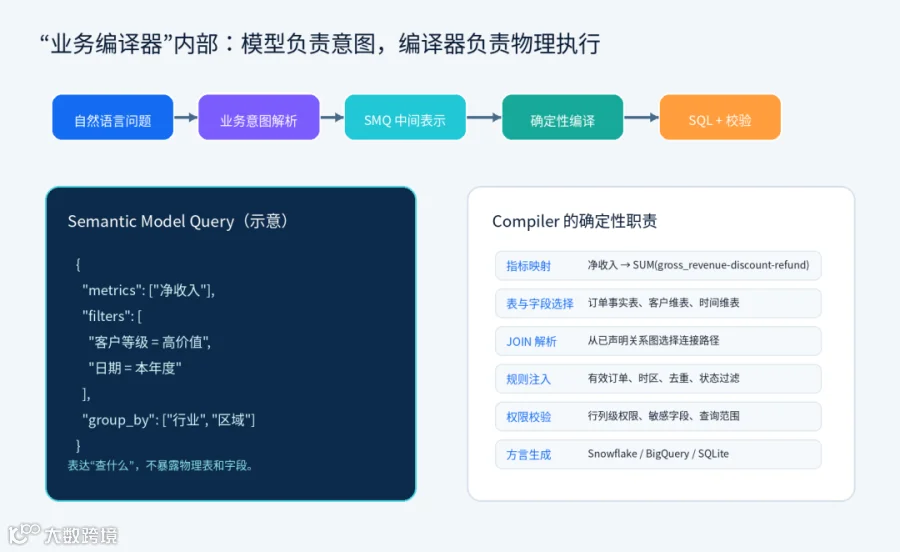
Task: Select the 表与字段选择 label
Action: click(540, 304)
